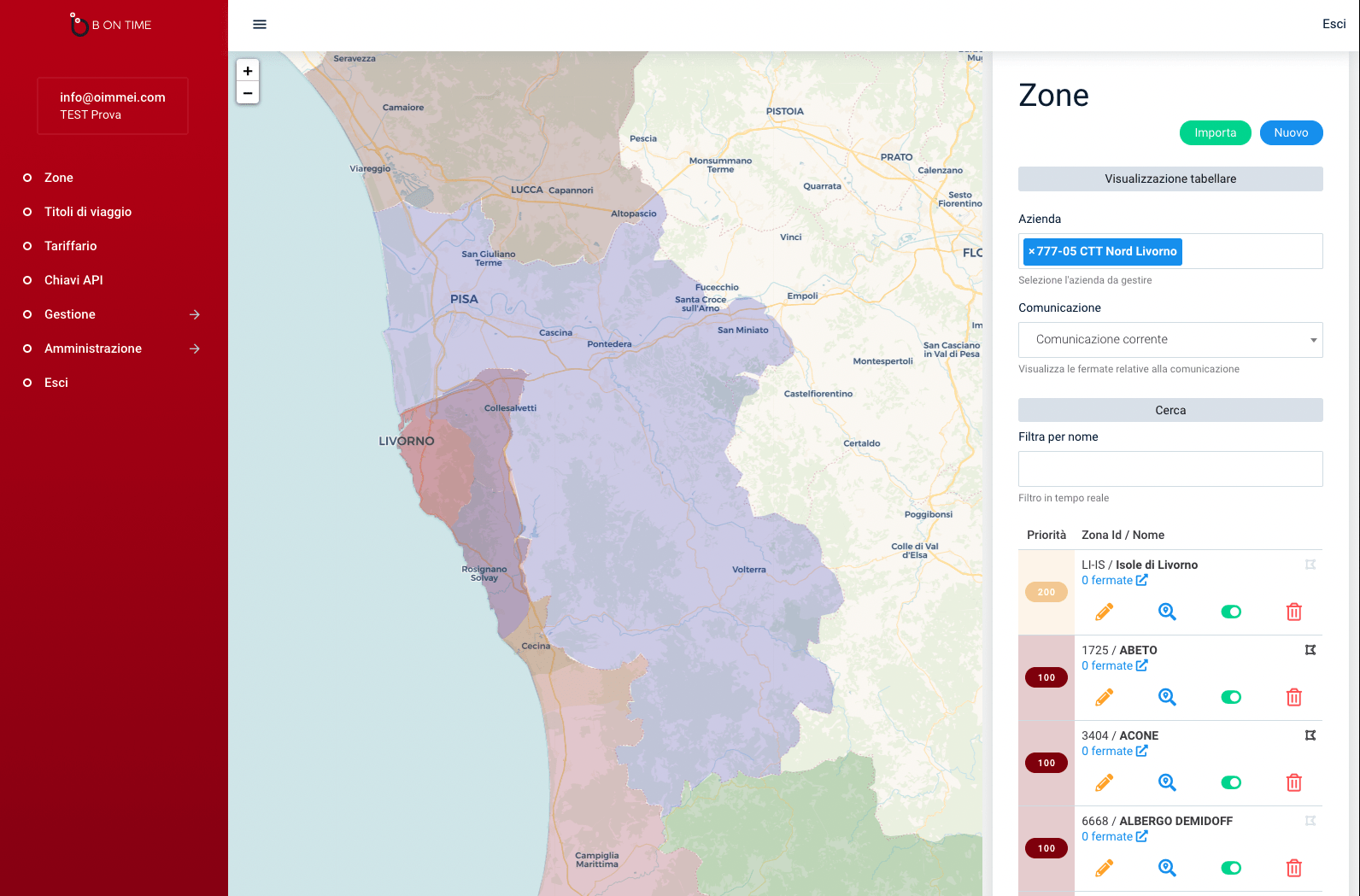Click the Volterra label on map
This screenshot has height=896, width=1360.
[x=749, y=570]
